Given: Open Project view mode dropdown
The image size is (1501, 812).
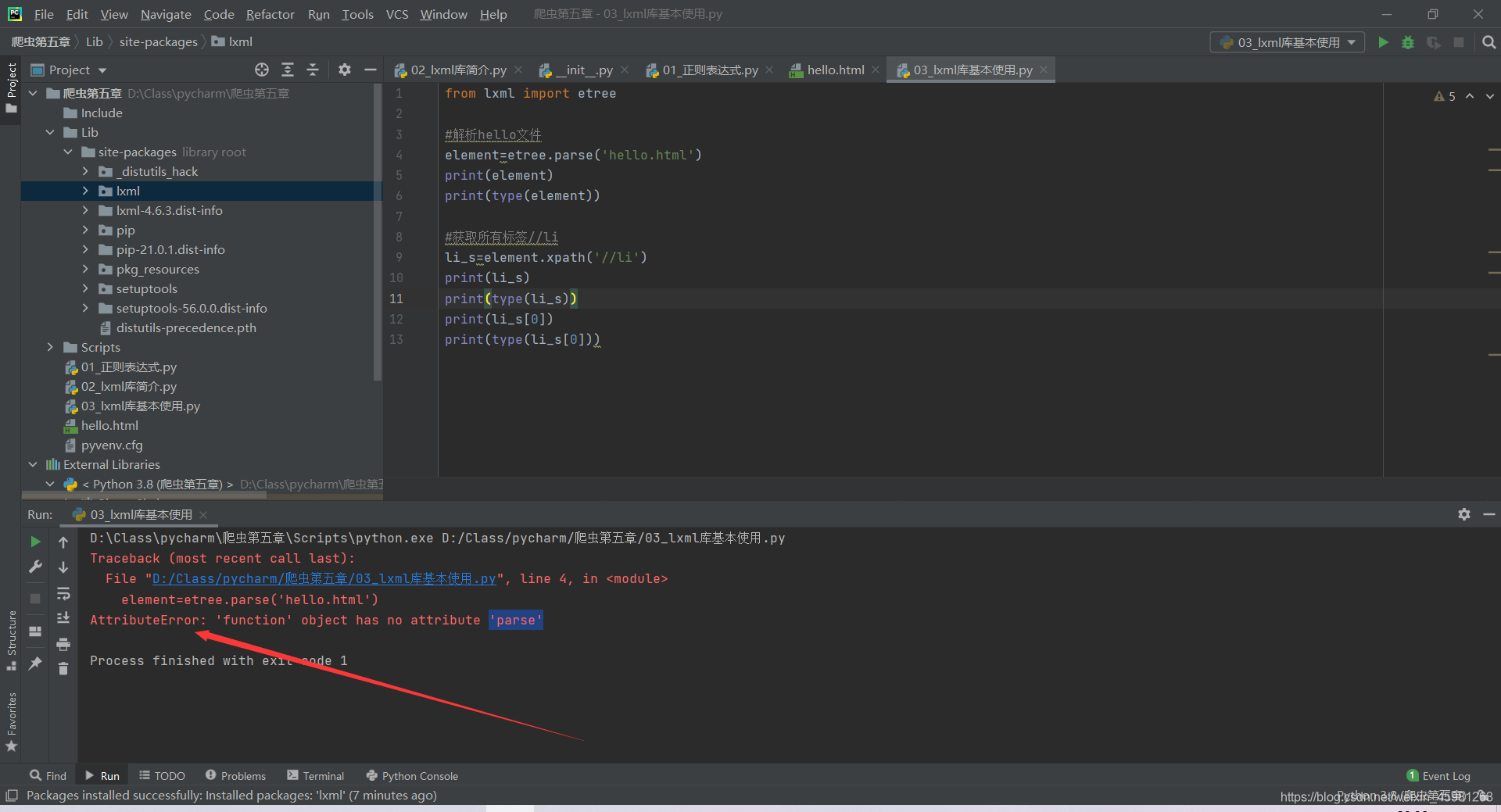Looking at the screenshot, I should point(69,70).
